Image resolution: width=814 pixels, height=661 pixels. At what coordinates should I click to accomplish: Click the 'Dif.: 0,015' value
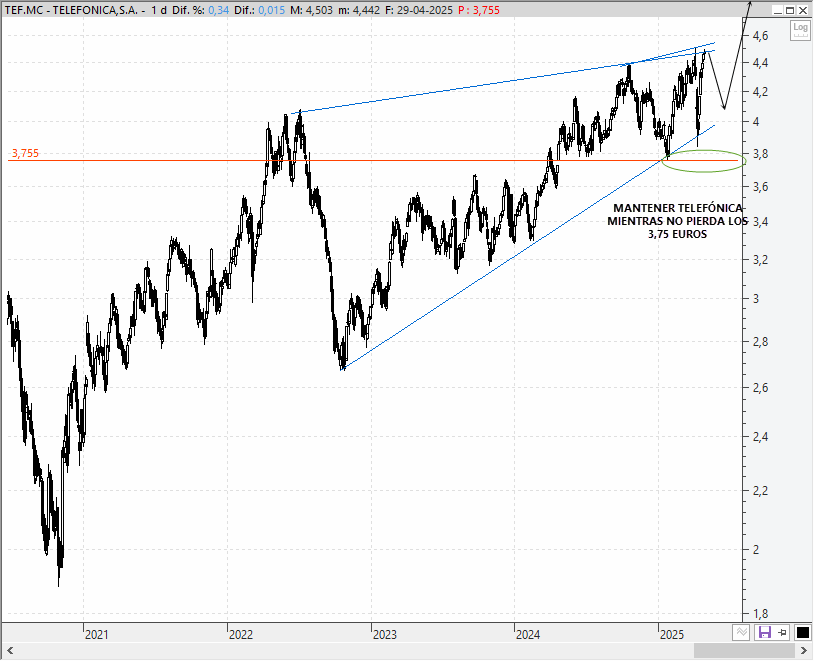[x=260, y=10]
